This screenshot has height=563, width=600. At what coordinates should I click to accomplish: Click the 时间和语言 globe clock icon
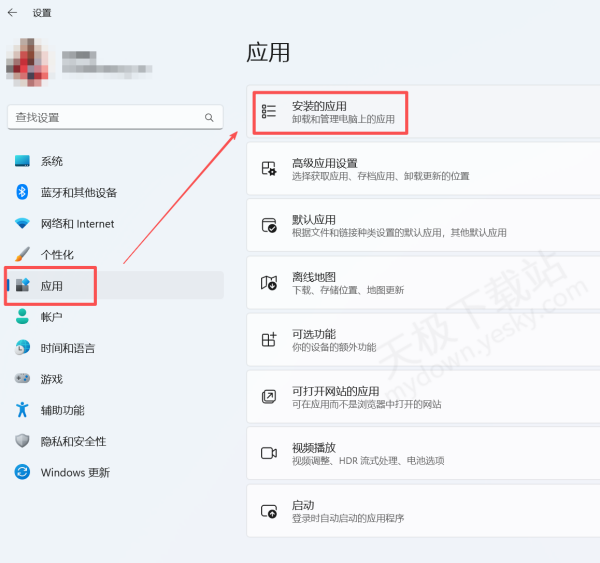22,348
